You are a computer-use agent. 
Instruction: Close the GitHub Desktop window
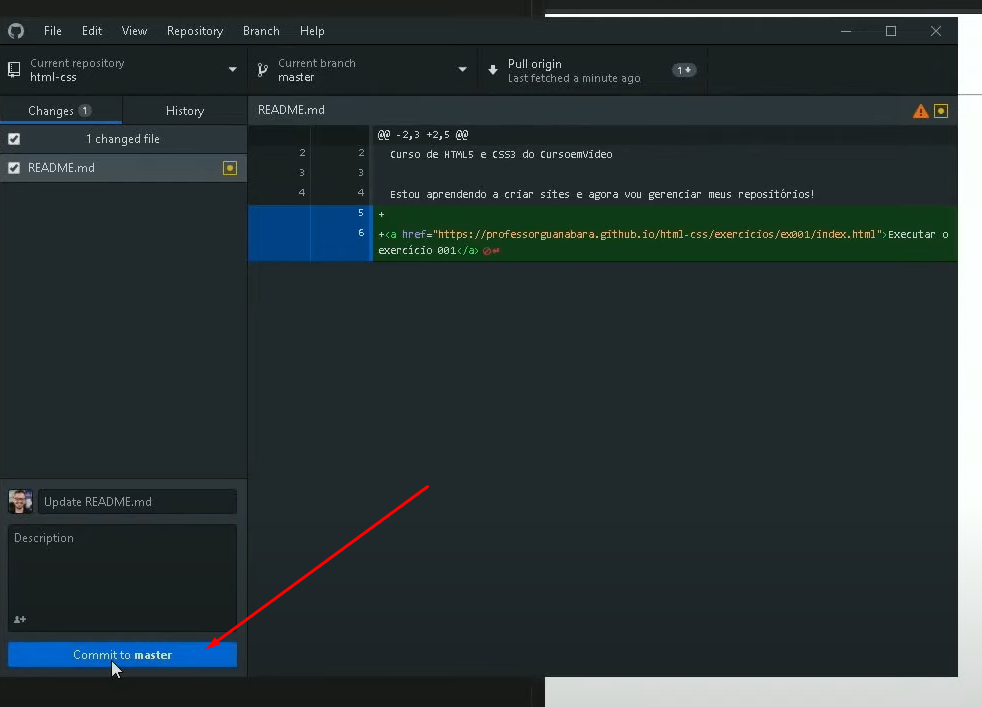[x=936, y=31]
